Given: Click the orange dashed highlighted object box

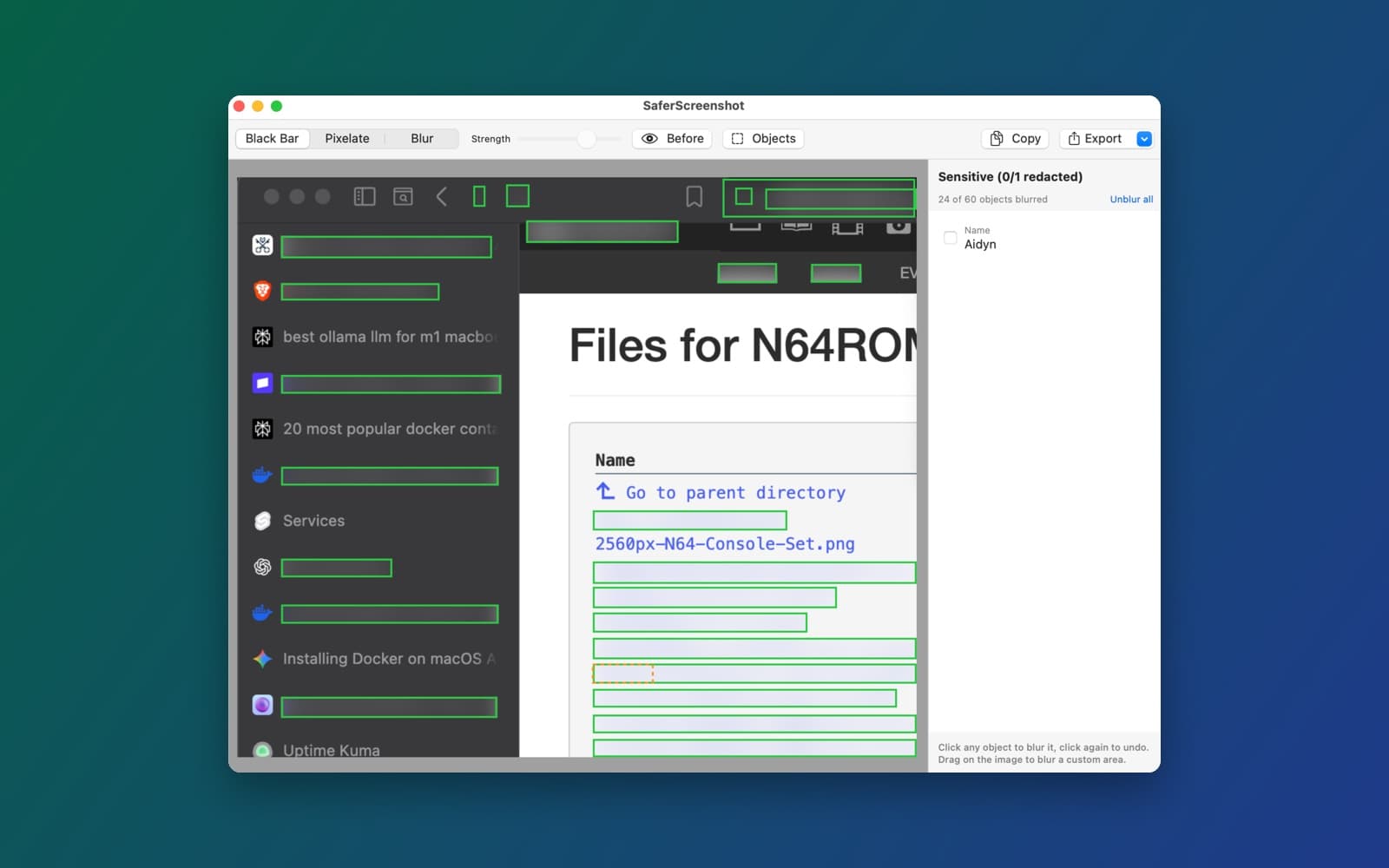Looking at the screenshot, I should click(622, 674).
